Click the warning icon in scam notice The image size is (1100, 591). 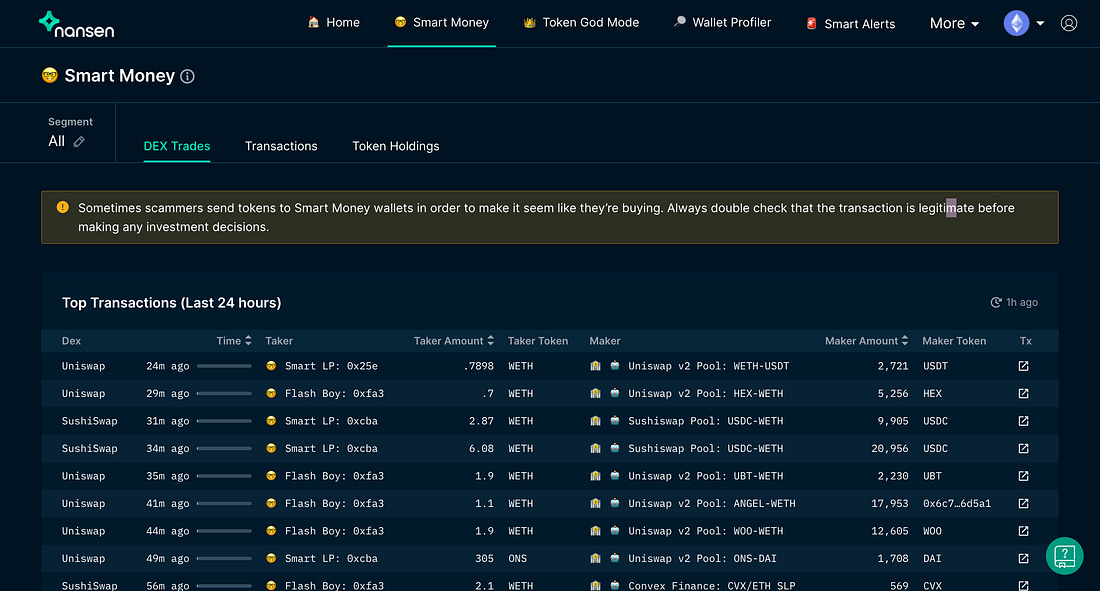click(62, 207)
